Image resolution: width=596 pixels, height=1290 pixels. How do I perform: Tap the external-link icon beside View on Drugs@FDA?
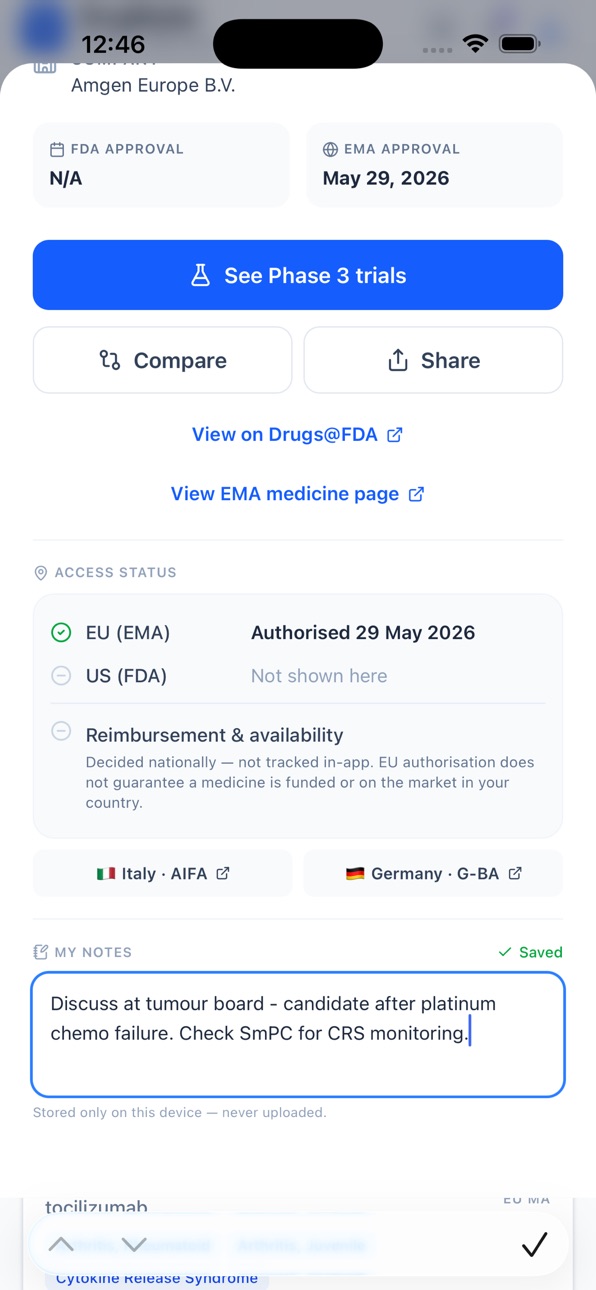coord(395,434)
